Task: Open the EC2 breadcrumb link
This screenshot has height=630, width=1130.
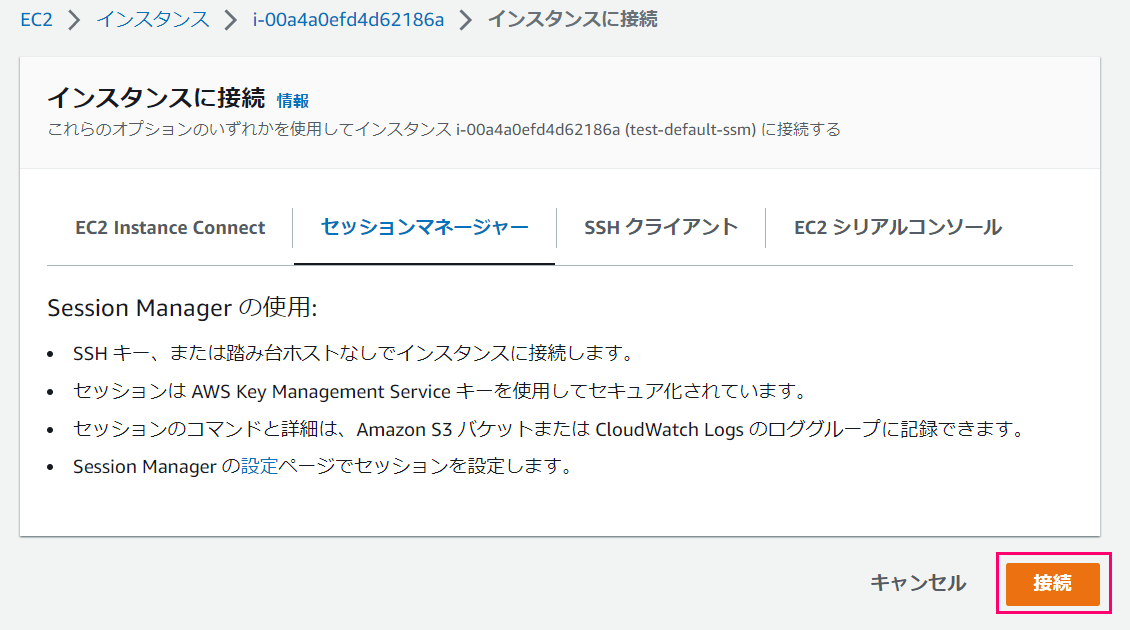Action: coord(36,19)
